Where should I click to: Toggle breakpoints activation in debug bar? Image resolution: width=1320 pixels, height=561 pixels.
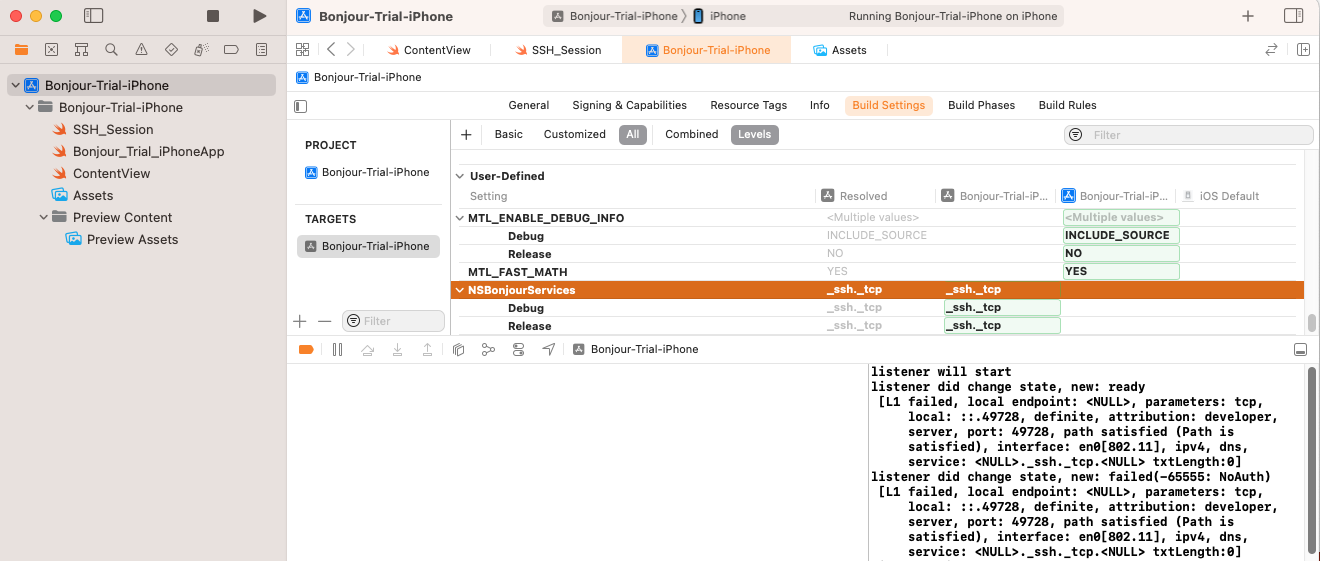(306, 349)
